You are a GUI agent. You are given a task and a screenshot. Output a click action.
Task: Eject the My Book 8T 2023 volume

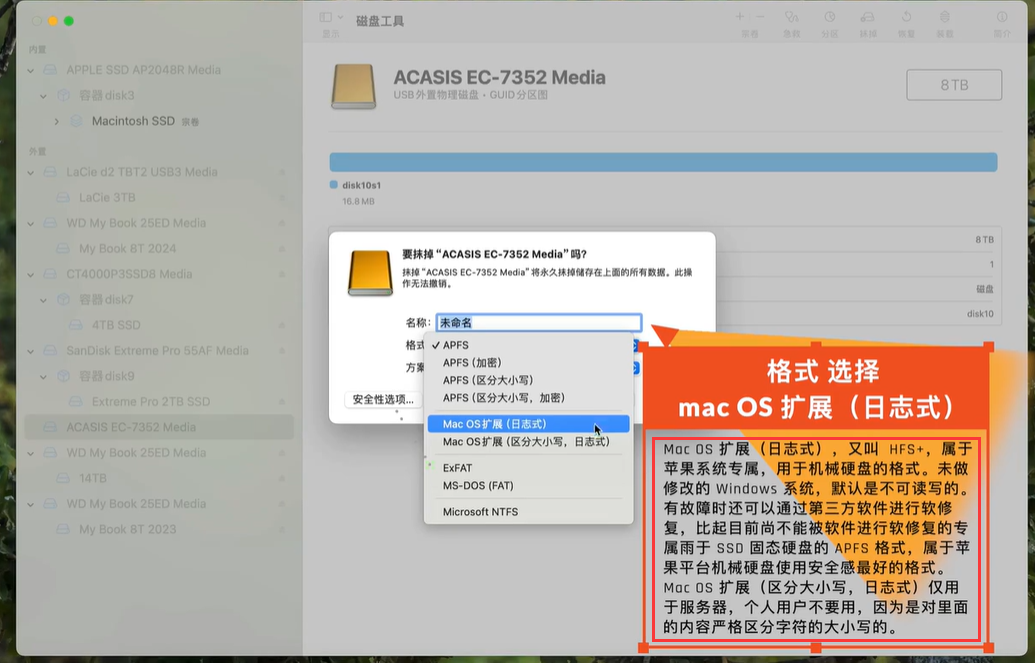(282, 530)
